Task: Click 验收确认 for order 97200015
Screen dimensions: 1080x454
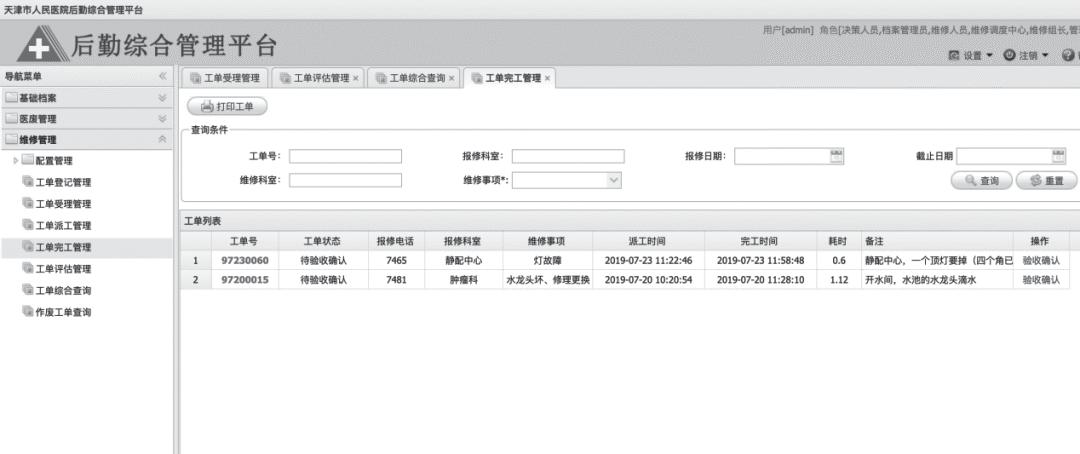Action: click(x=1041, y=280)
